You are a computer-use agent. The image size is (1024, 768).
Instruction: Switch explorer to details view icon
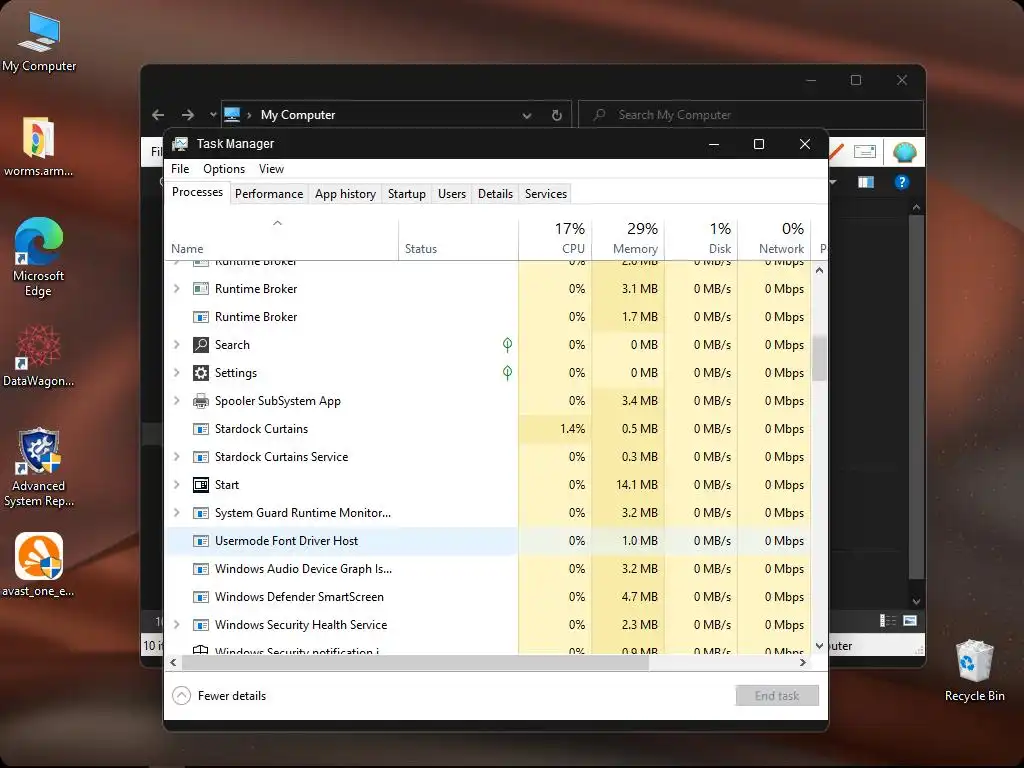(x=888, y=620)
